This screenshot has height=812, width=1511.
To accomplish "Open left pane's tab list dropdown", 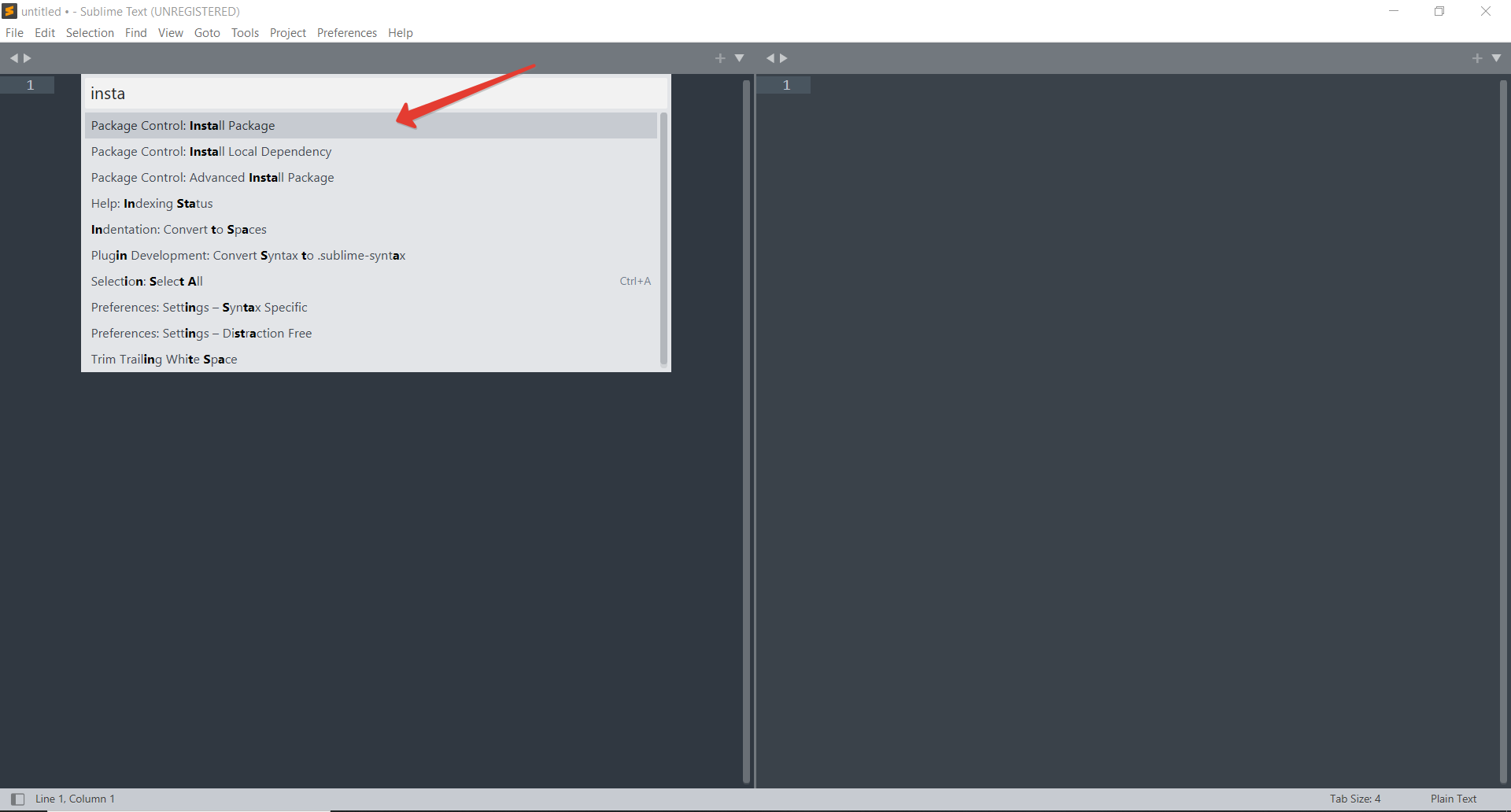I will click(x=739, y=58).
